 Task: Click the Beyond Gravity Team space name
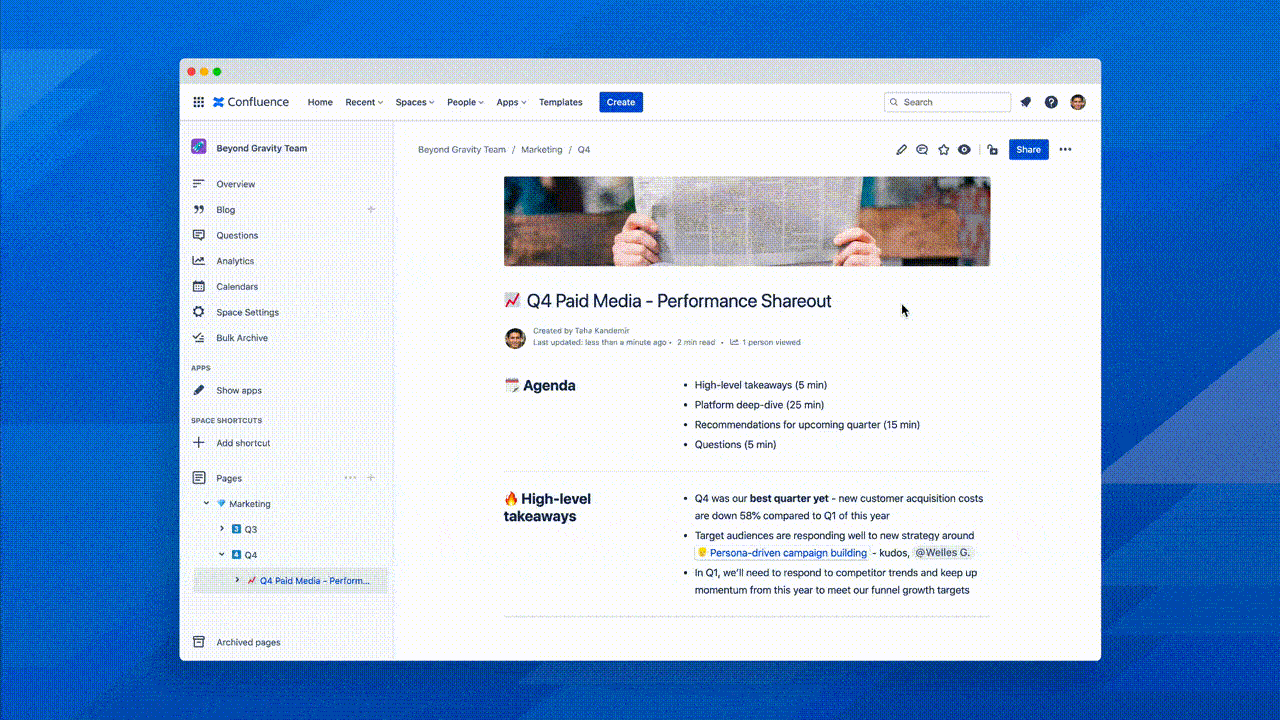coord(262,148)
